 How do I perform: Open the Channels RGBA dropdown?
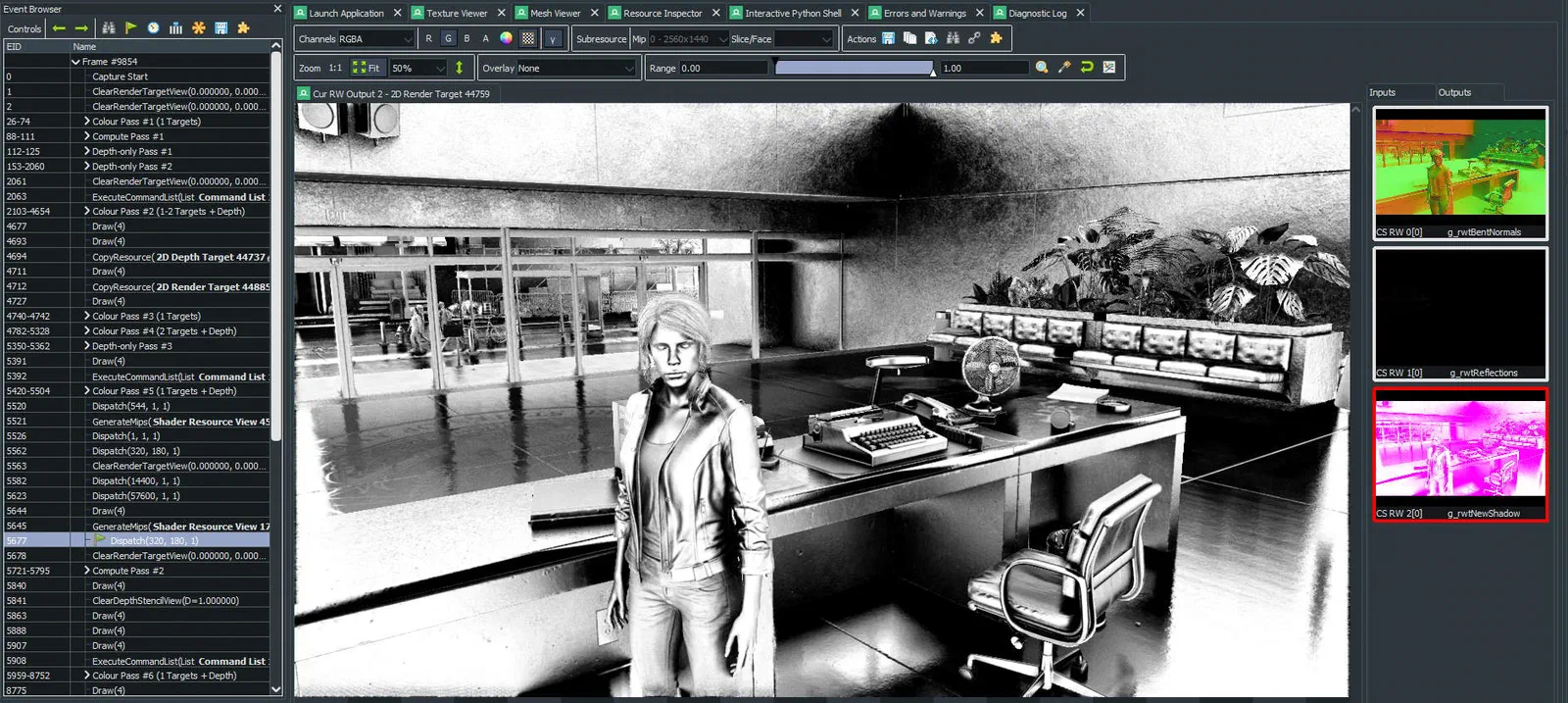[x=376, y=38]
